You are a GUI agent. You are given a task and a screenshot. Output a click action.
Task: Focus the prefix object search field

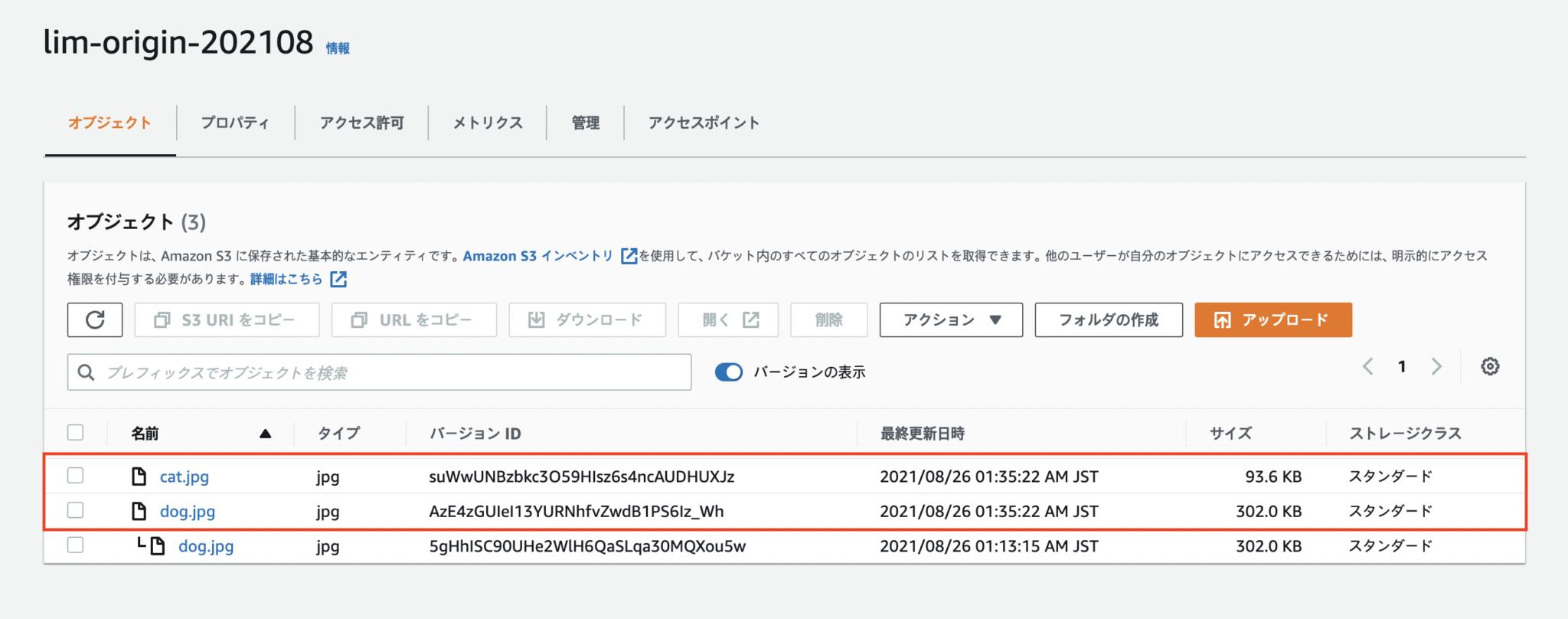coord(379,372)
